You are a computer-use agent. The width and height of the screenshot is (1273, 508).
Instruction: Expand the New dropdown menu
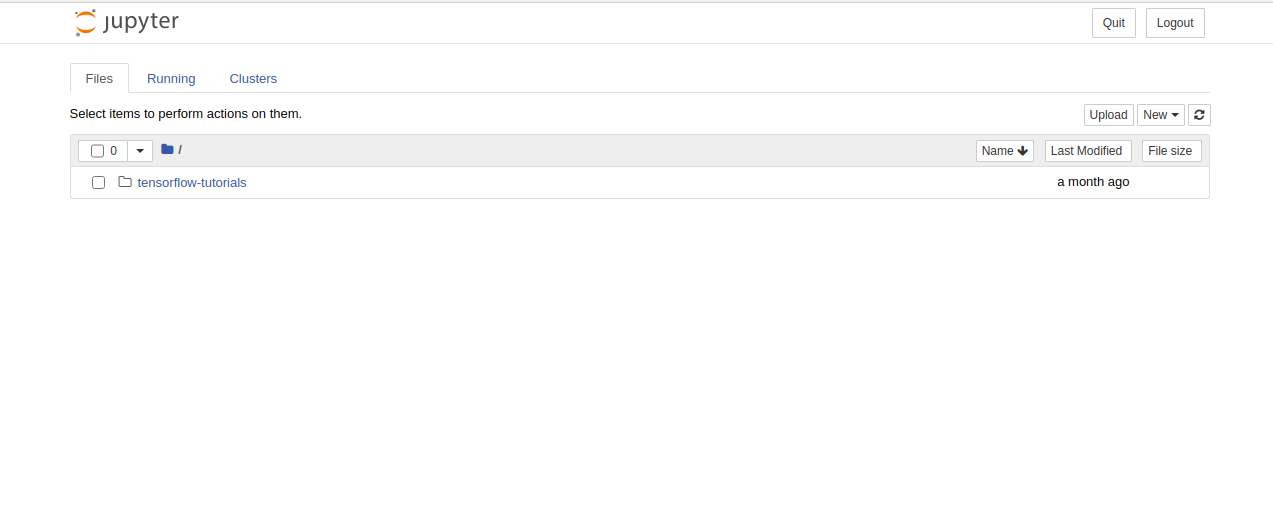tap(1161, 115)
